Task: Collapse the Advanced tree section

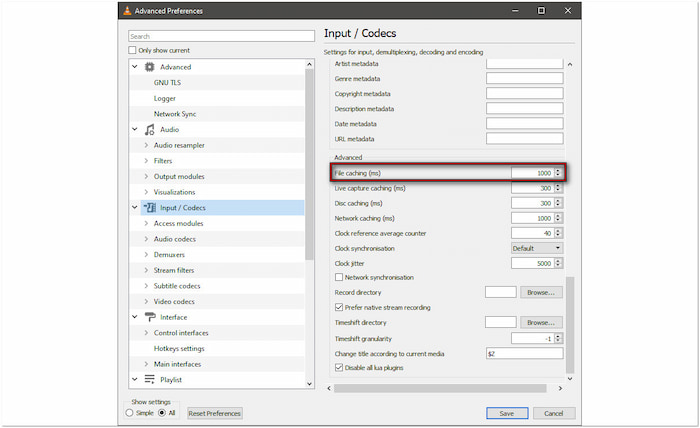Action: click(x=134, y=66)
